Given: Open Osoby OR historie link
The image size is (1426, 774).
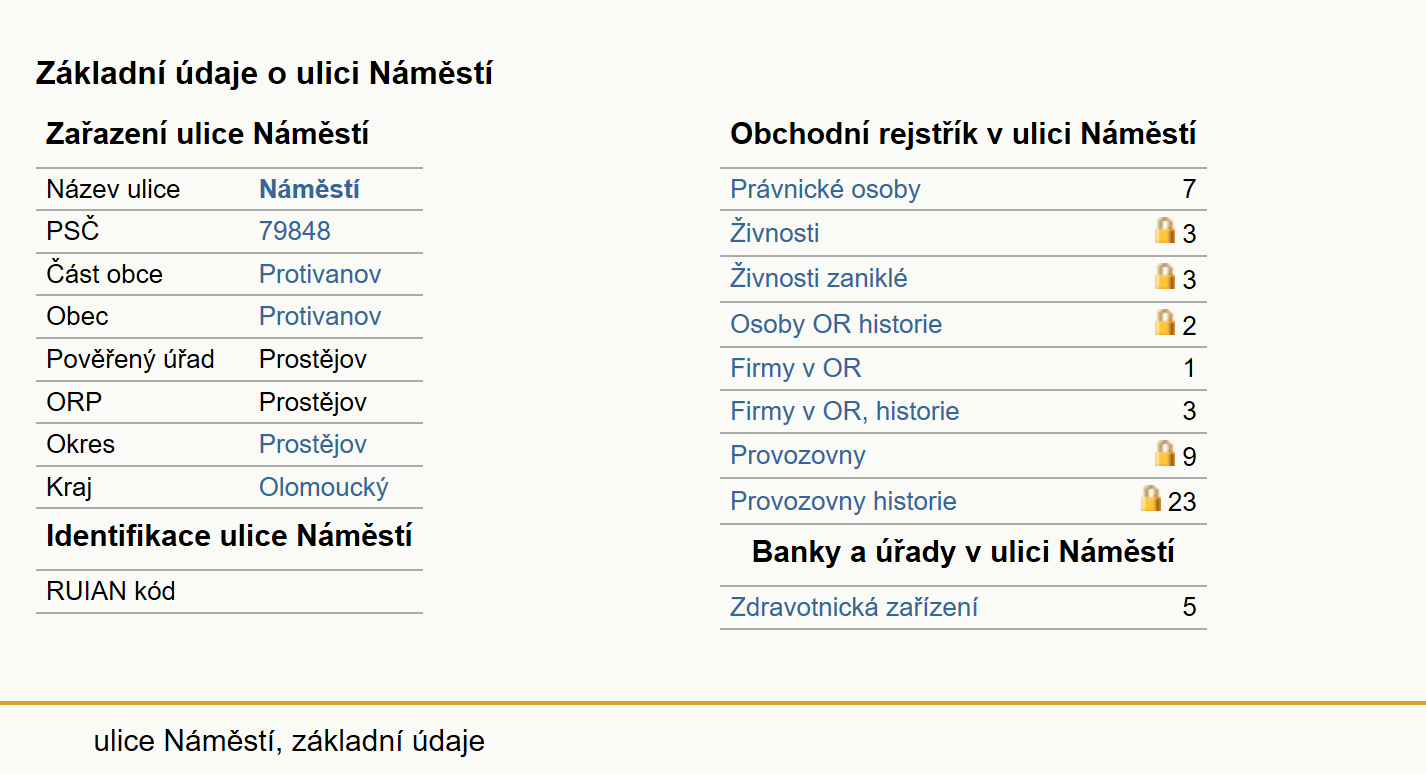Looking at the screenshot, I should tap(836, 324).
